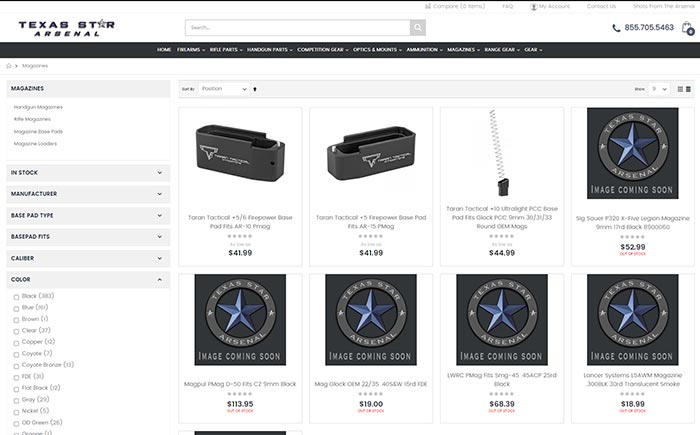700x435 pixels.
Task: Open the Handgun Parts menu
Action: click(x=270, y=50)
